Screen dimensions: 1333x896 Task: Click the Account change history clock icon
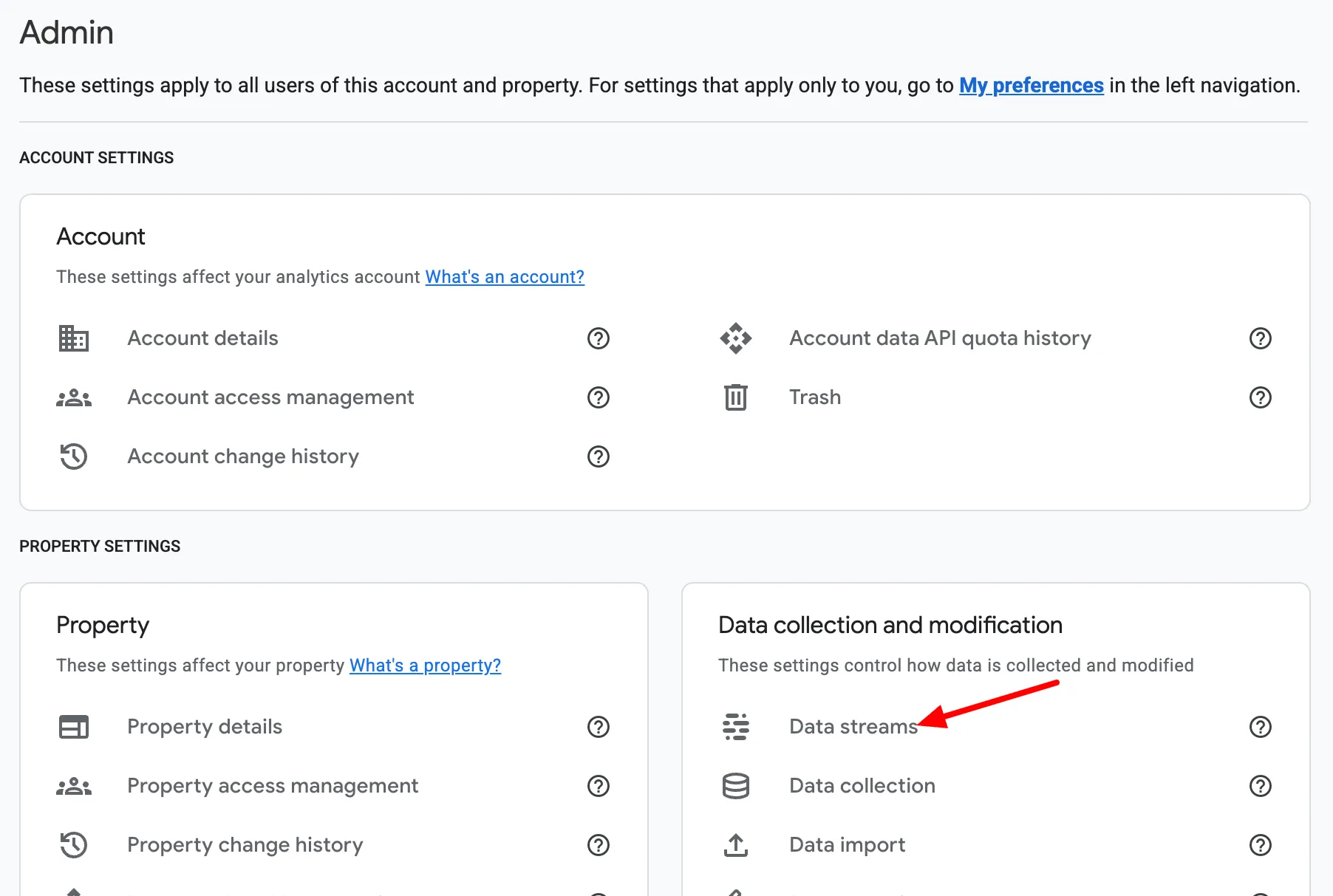pyautogui.click(x=74, y=456)
